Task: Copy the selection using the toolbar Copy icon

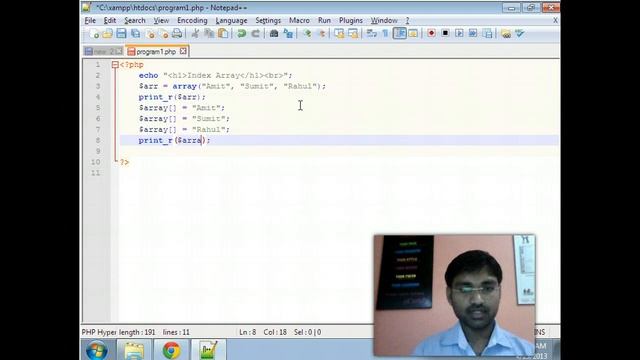Action: pos(209,34)
